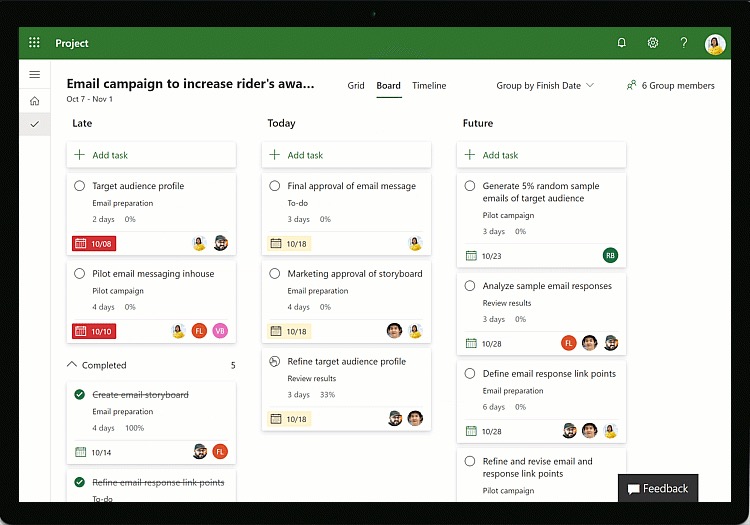Mark Define email response link points complete
The image size is (750, 525).
coord(470,373)
